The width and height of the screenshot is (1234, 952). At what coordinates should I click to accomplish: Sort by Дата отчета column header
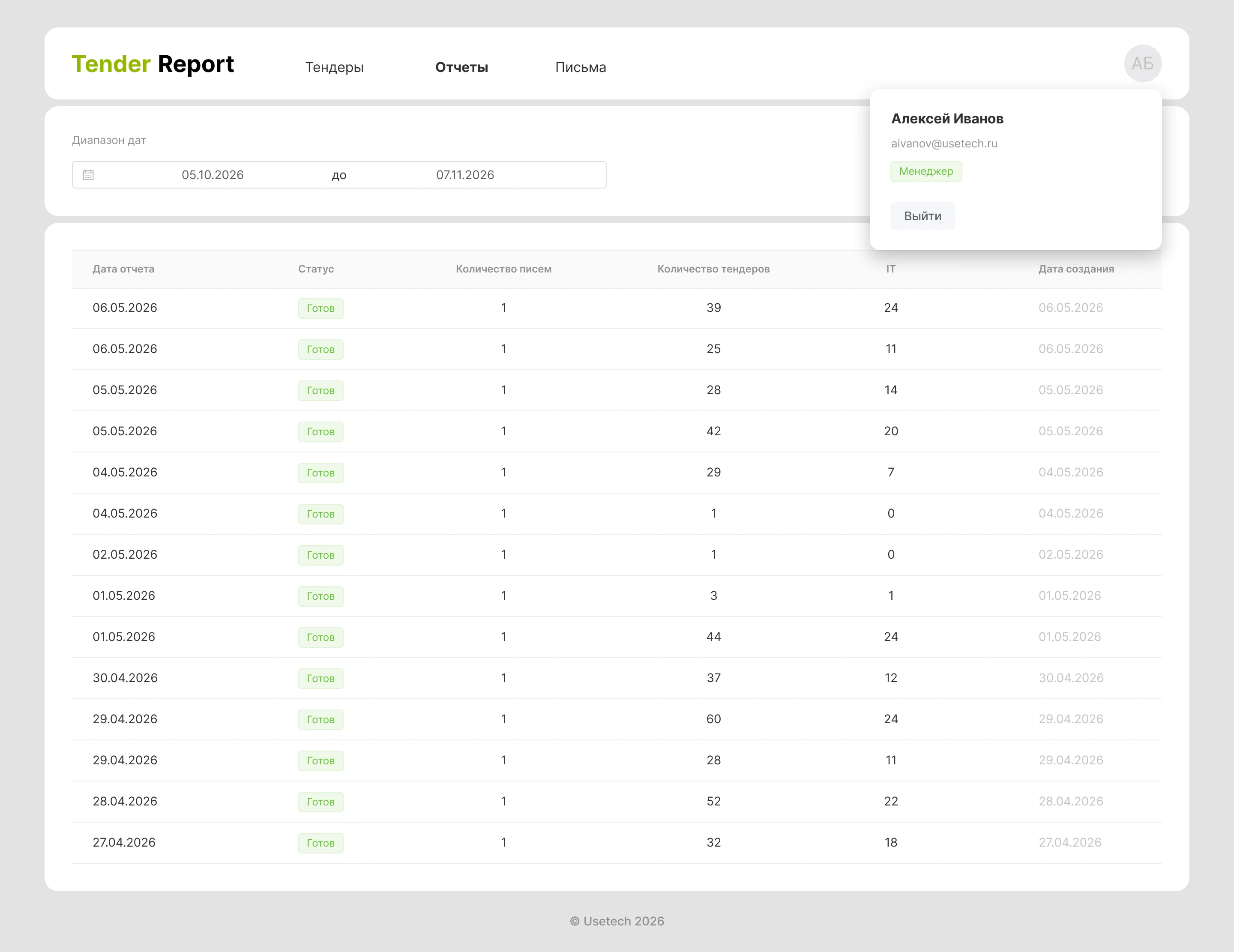(123, 269)
